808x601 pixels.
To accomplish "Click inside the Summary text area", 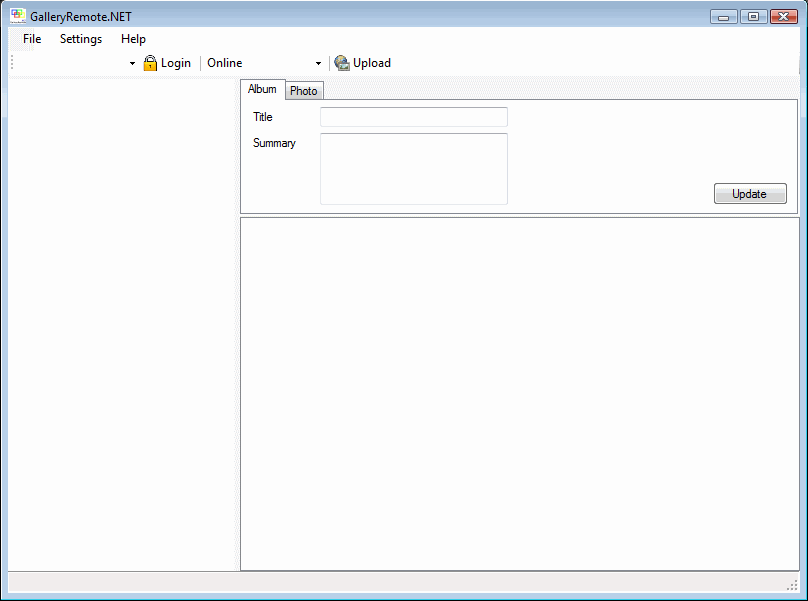I will [x=414, y=169].
